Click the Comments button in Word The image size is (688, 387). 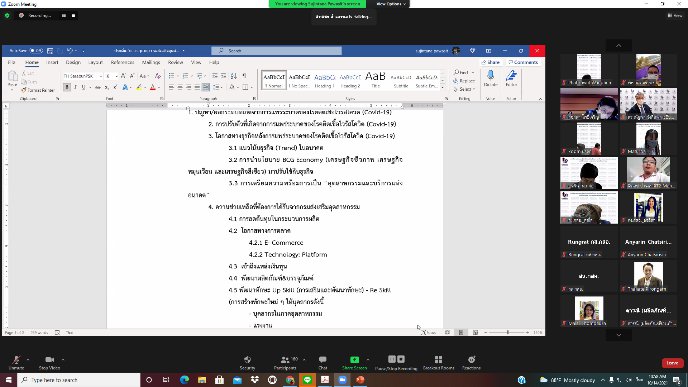click(x=523, y=62)
